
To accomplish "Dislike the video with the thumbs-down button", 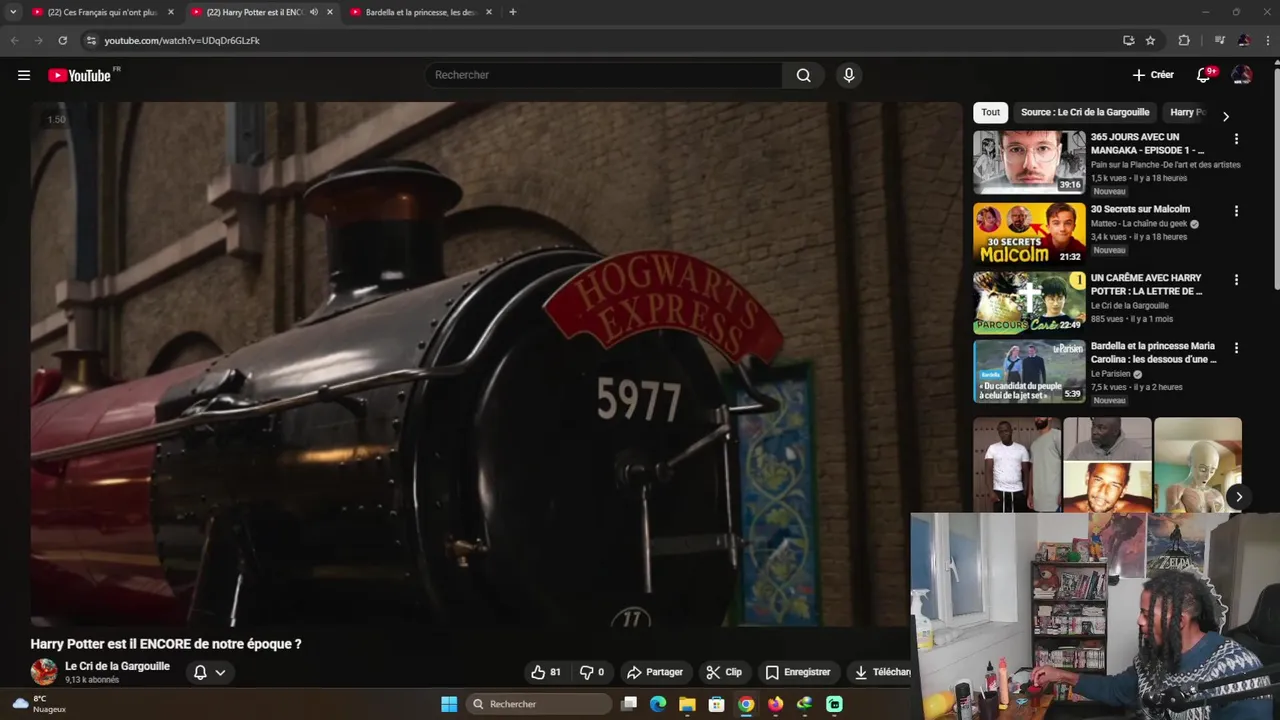I will pyautogui.click(x=592, y=672).
